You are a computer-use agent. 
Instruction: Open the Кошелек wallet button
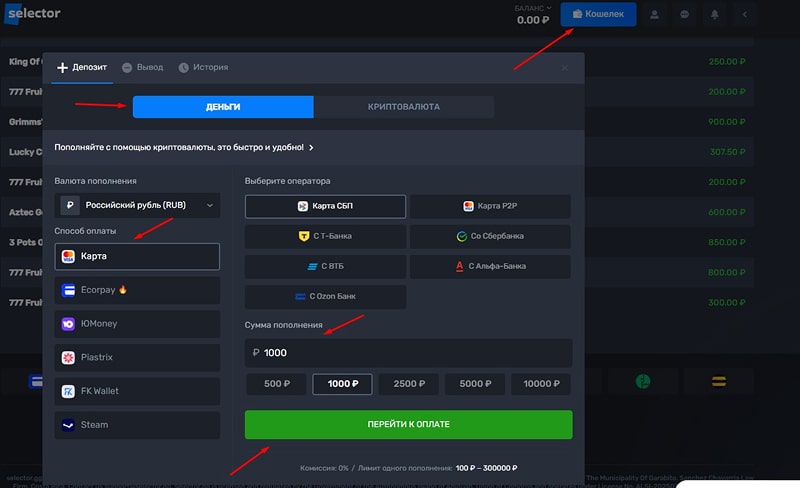click(x=598, y=14)
